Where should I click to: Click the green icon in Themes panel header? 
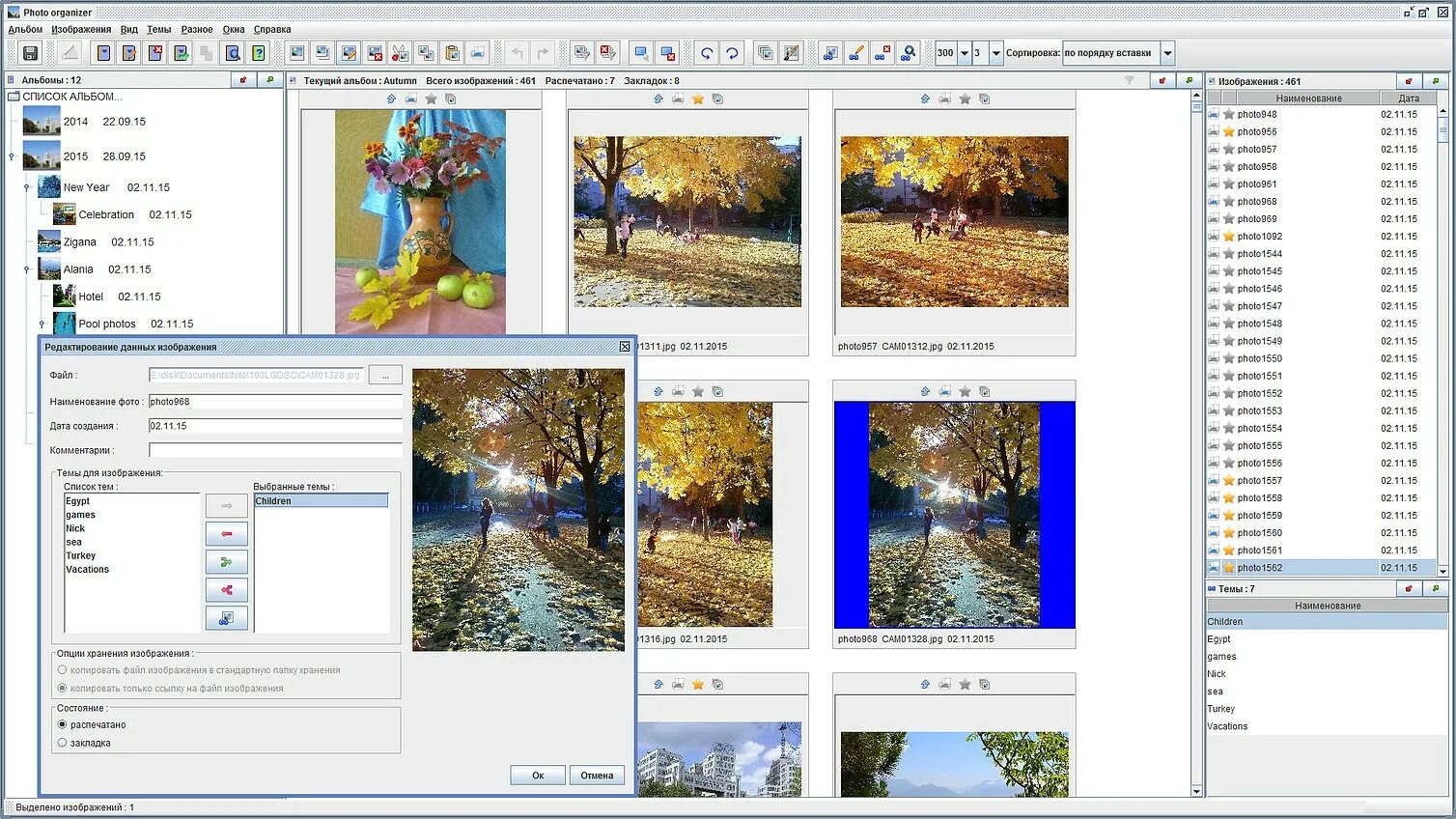tap(1436, 588)
